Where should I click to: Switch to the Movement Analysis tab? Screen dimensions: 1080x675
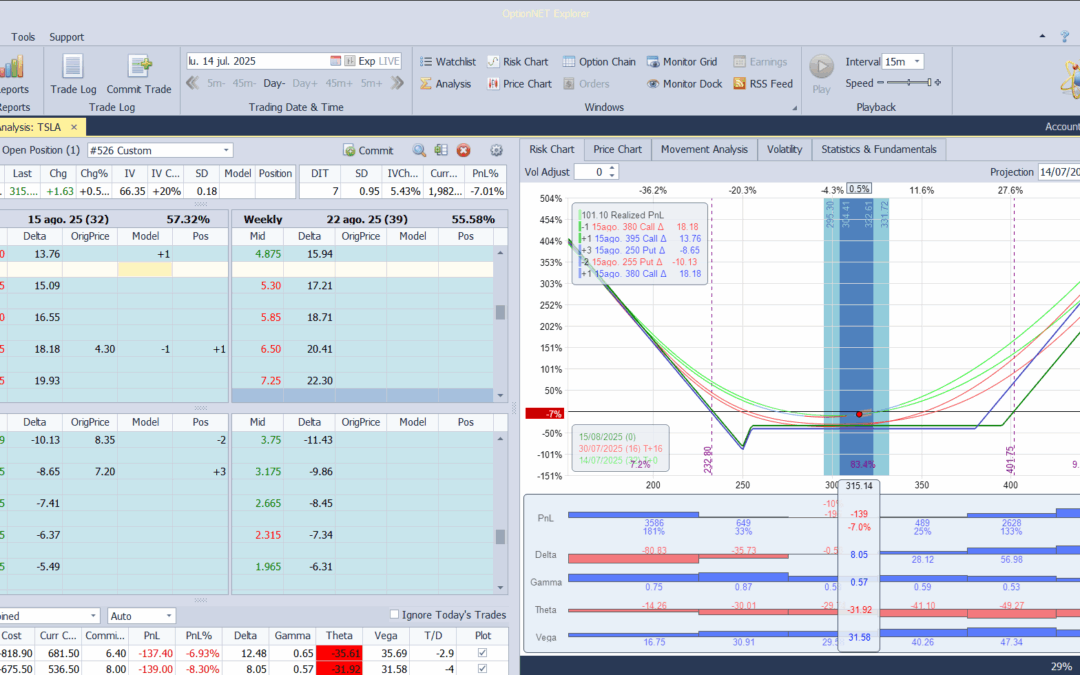click(704, 149)
